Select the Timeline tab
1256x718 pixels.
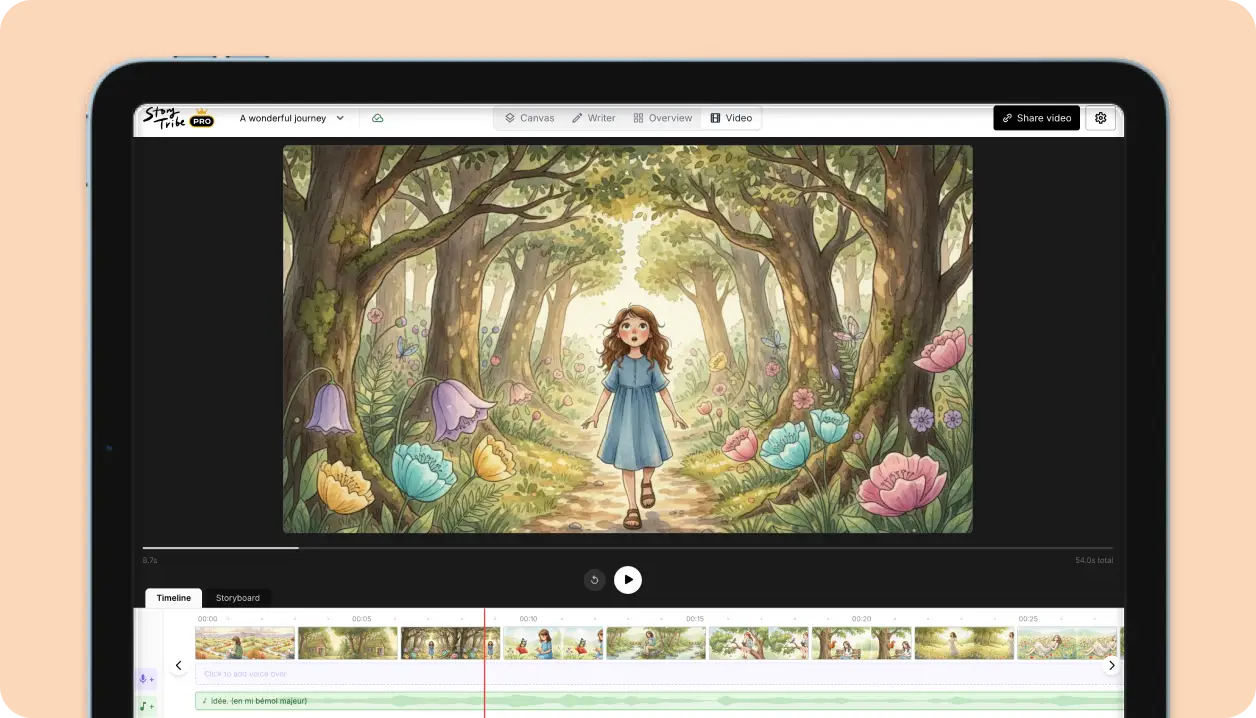[173, 598]
